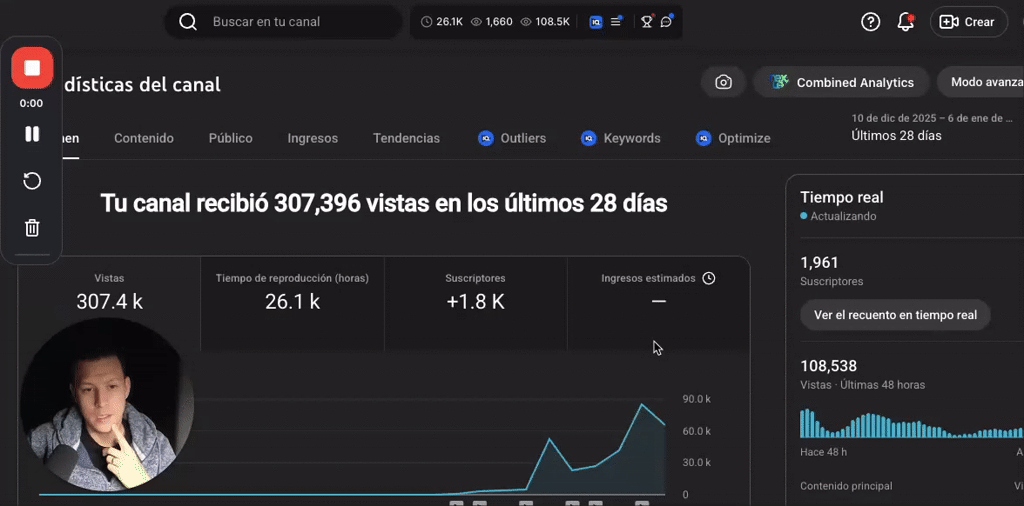Open the Ingresos tab
This screenshot has height=506, width=1024.
(x=313, y=138)
